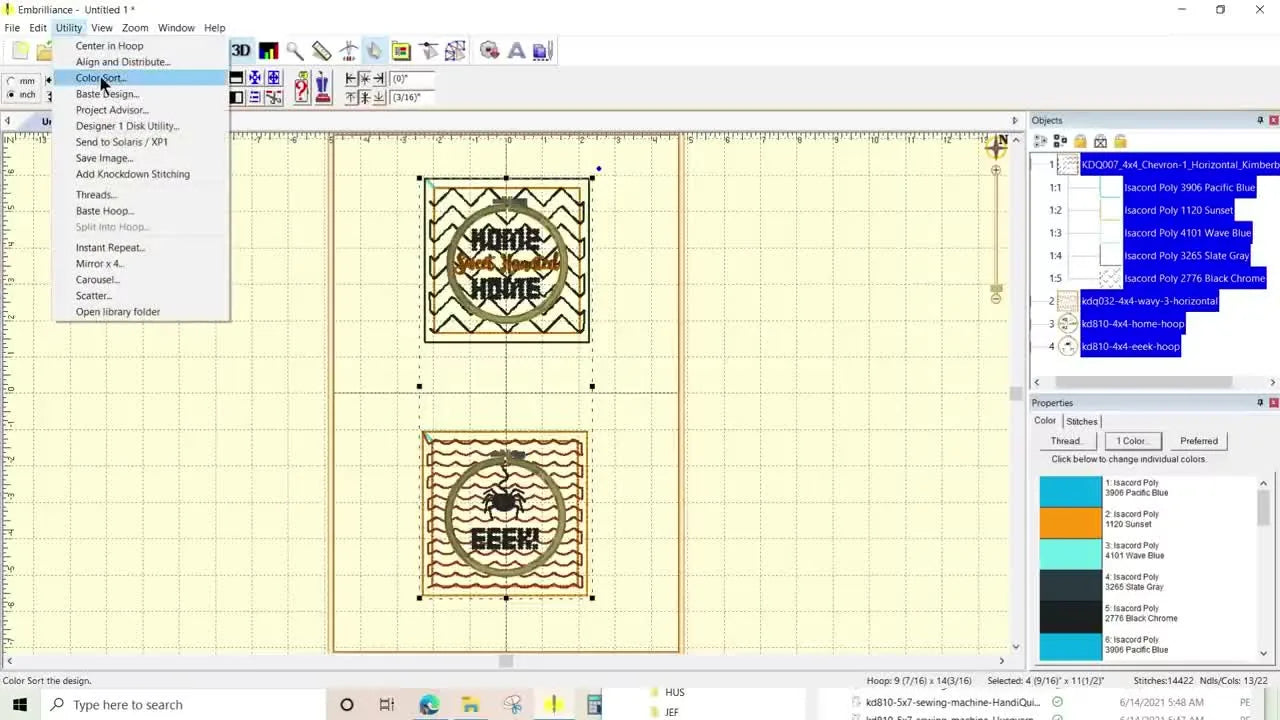
Task: Select the Ruler measurement tool
Action: (x=322, y=50)
